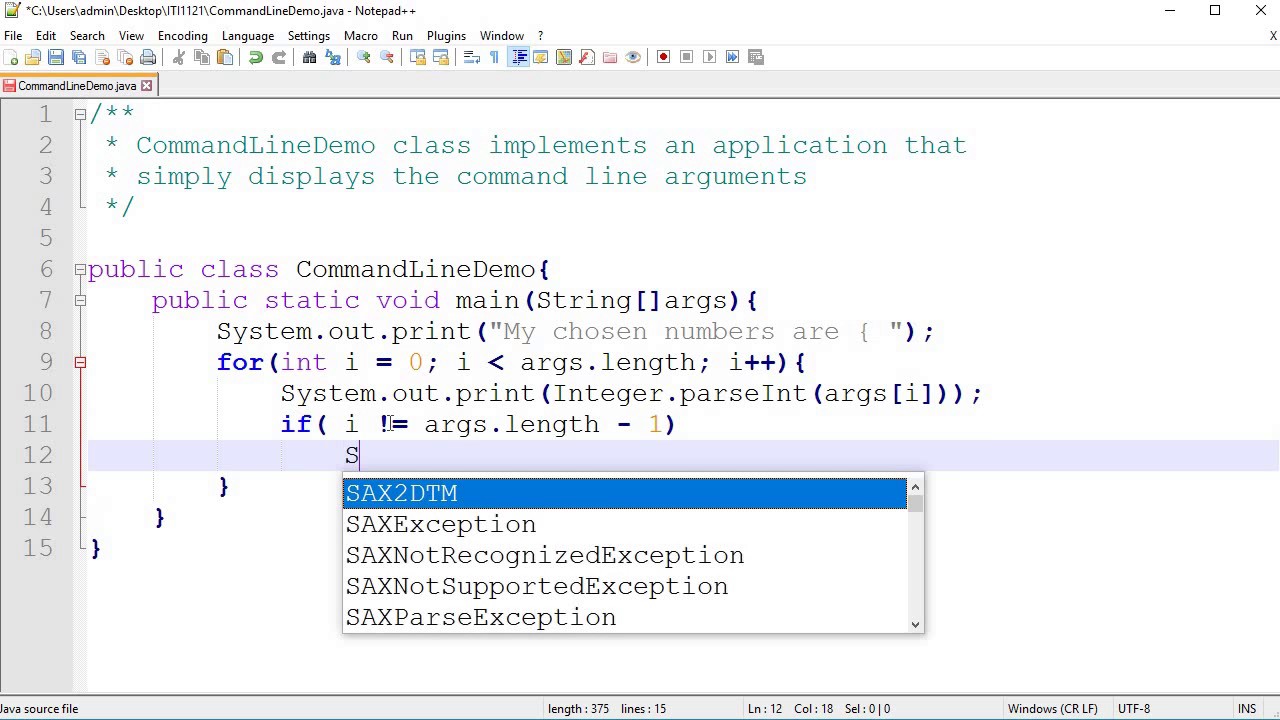Zoom out with magnifier minus icon
Image resolution: width=1280 pixels, height=720 pixels.
click(387, 57)
